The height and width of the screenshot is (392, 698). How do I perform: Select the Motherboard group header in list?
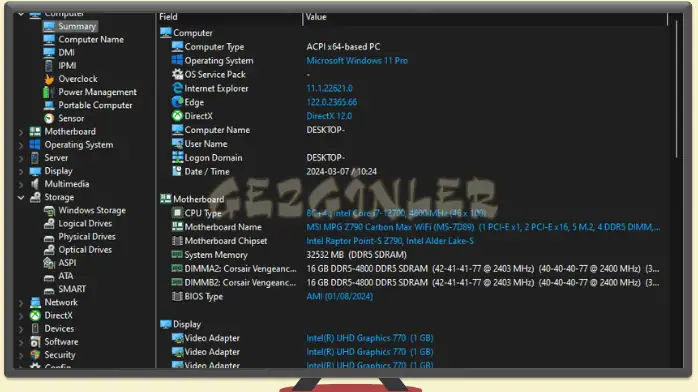(x=192, y=199)
